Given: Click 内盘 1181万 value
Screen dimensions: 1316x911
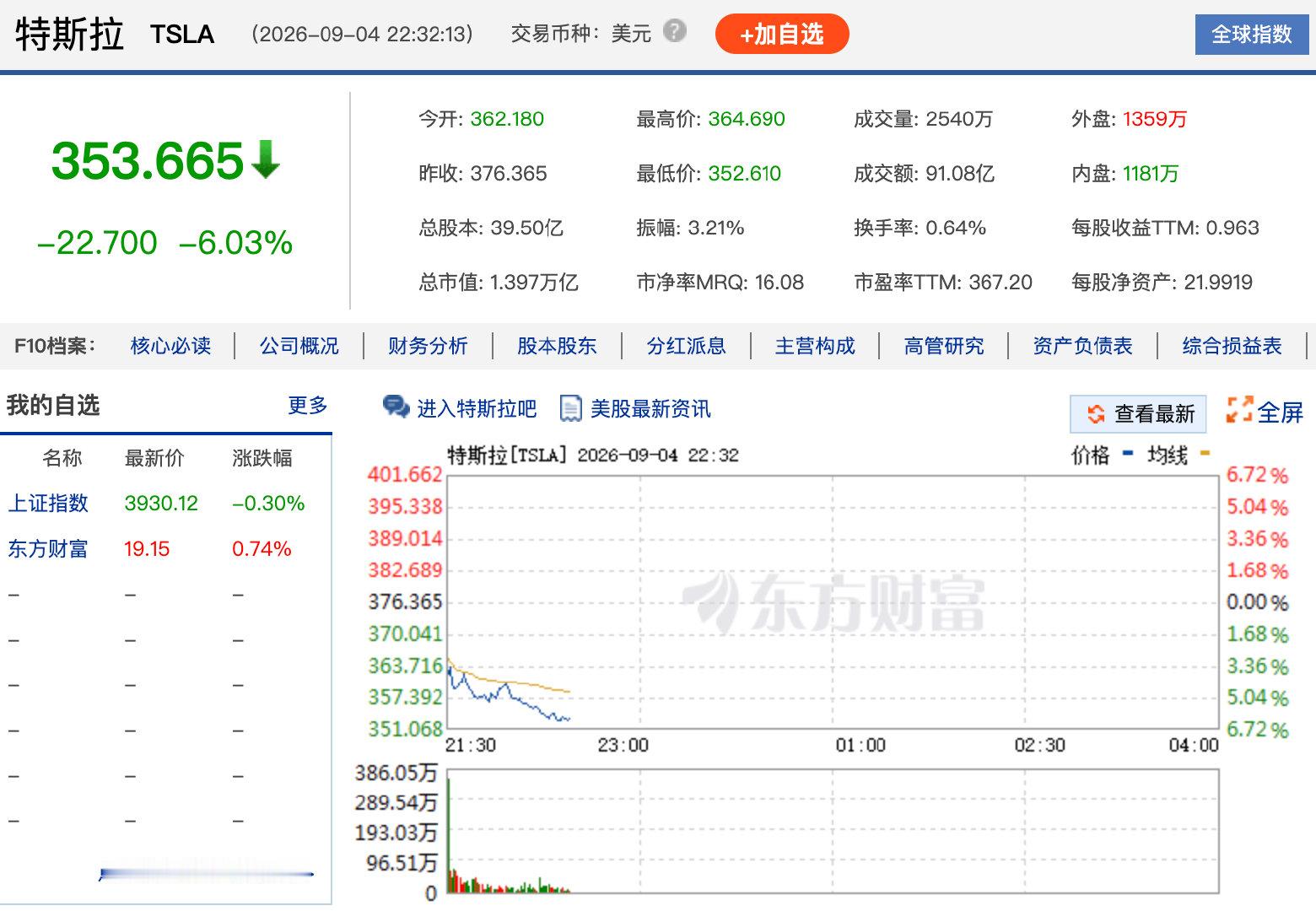Looking at the screenshot, I should [1151, 174].
